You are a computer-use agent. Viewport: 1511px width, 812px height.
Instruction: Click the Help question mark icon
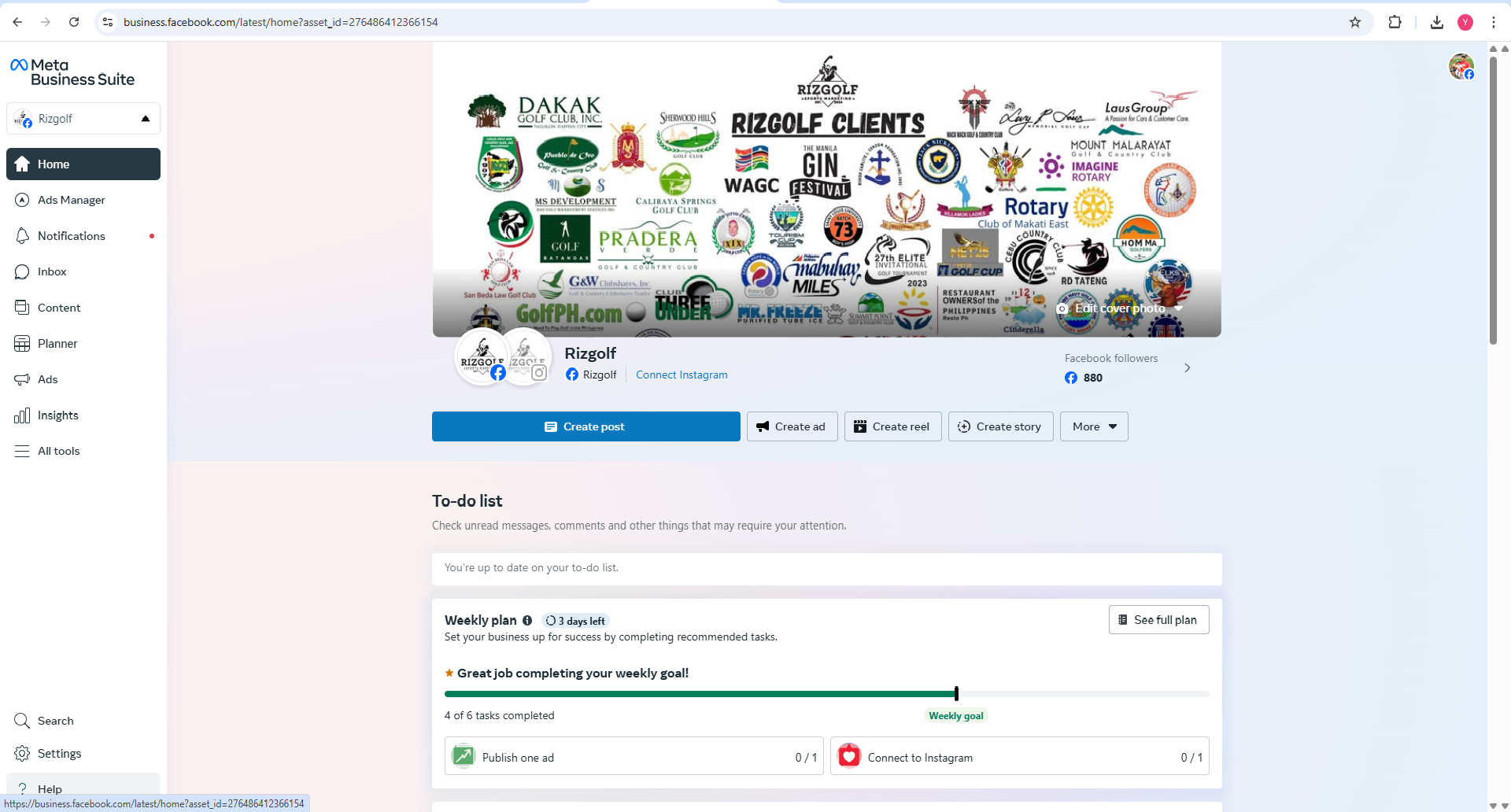click(22, 788)
